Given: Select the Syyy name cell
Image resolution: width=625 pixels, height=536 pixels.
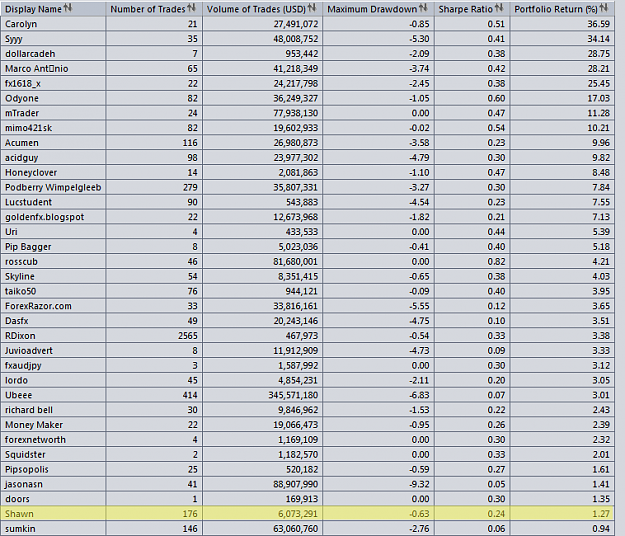Looking at the screenshot, I should [x=54, y=39].
